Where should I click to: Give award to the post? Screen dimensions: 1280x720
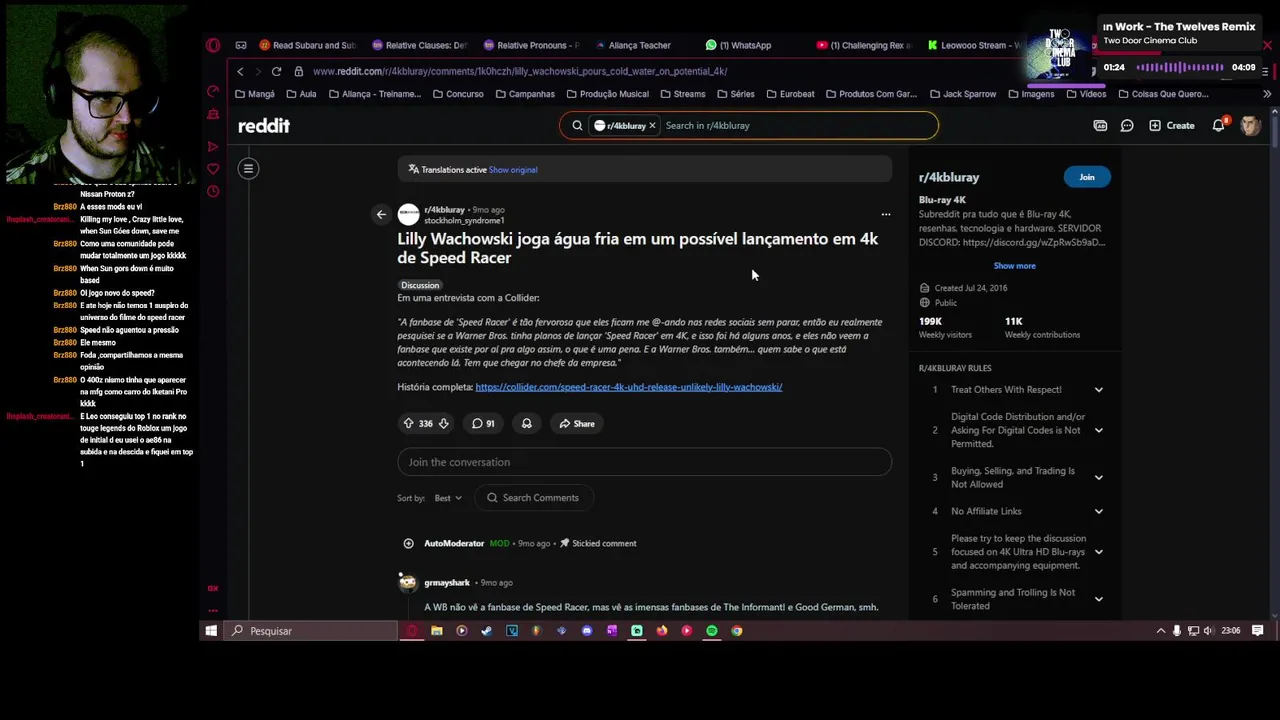point(527,424)
